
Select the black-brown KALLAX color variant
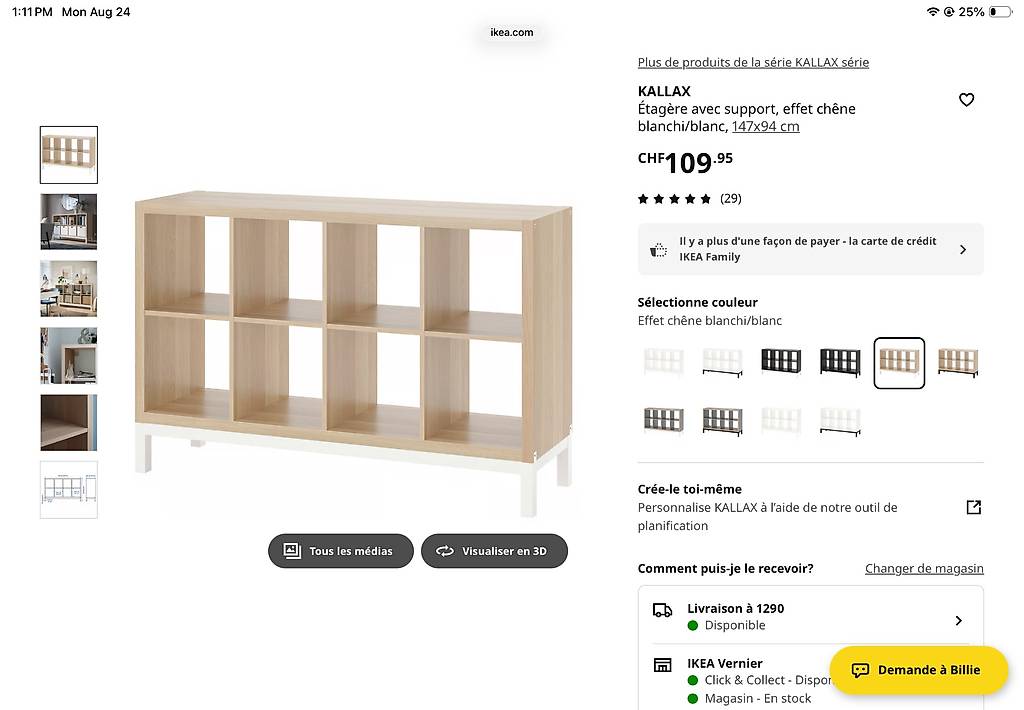point(781,361)
